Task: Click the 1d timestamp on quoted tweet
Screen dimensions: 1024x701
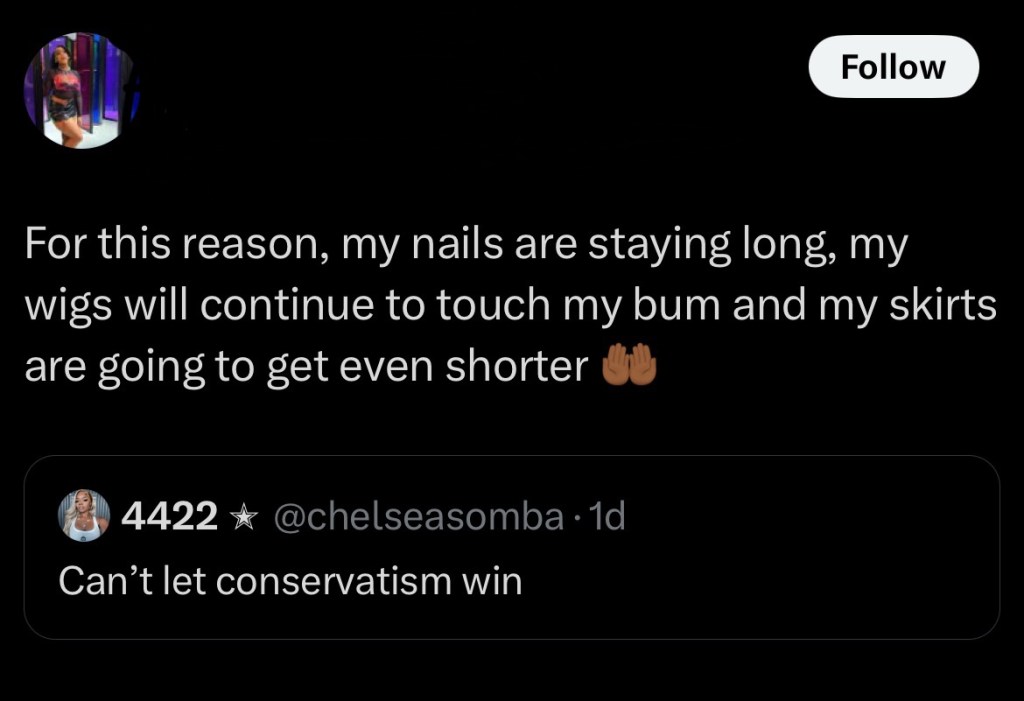Action: point(606,516)
